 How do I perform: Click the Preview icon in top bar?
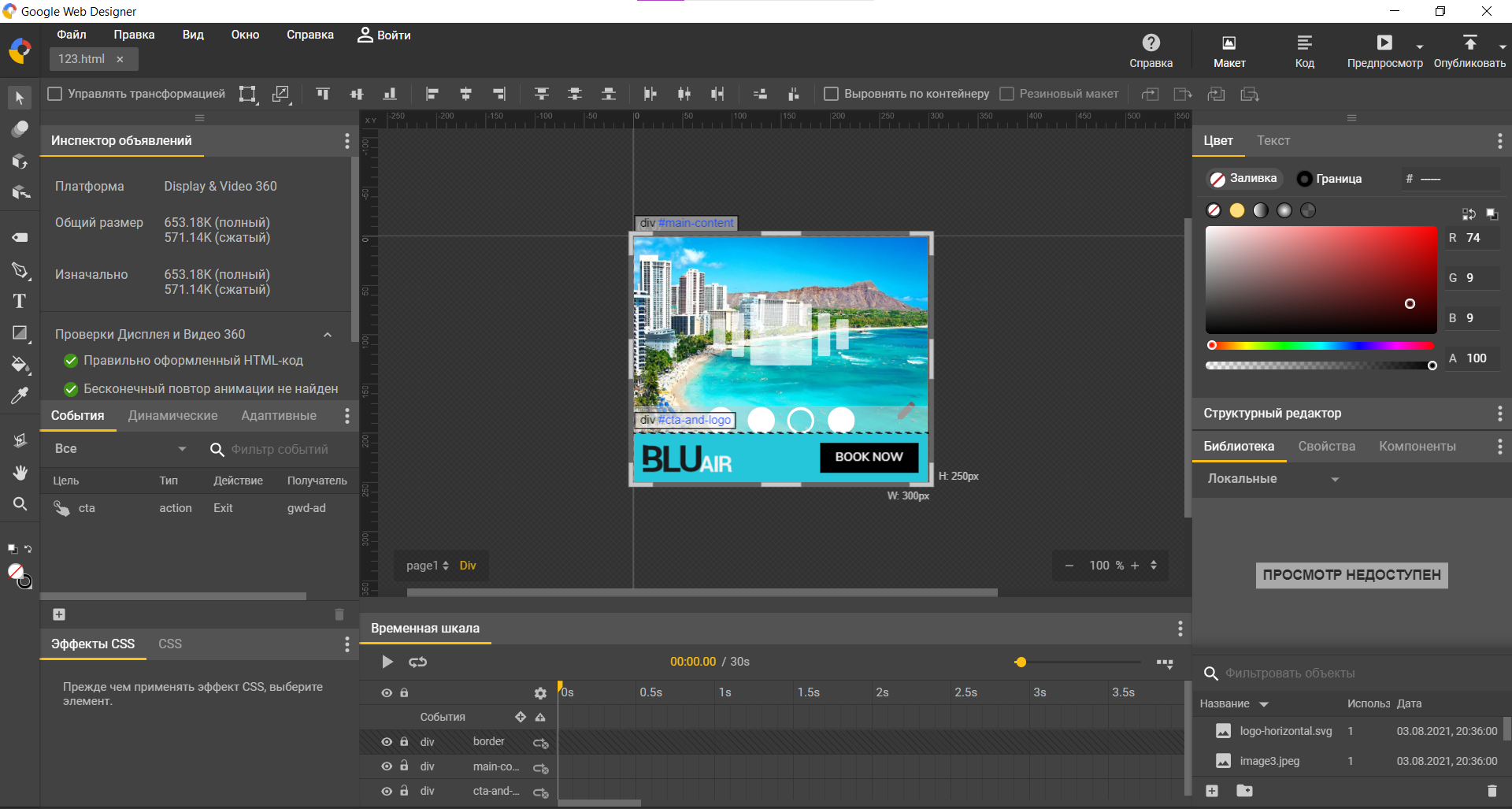(x=1384, y=43)
